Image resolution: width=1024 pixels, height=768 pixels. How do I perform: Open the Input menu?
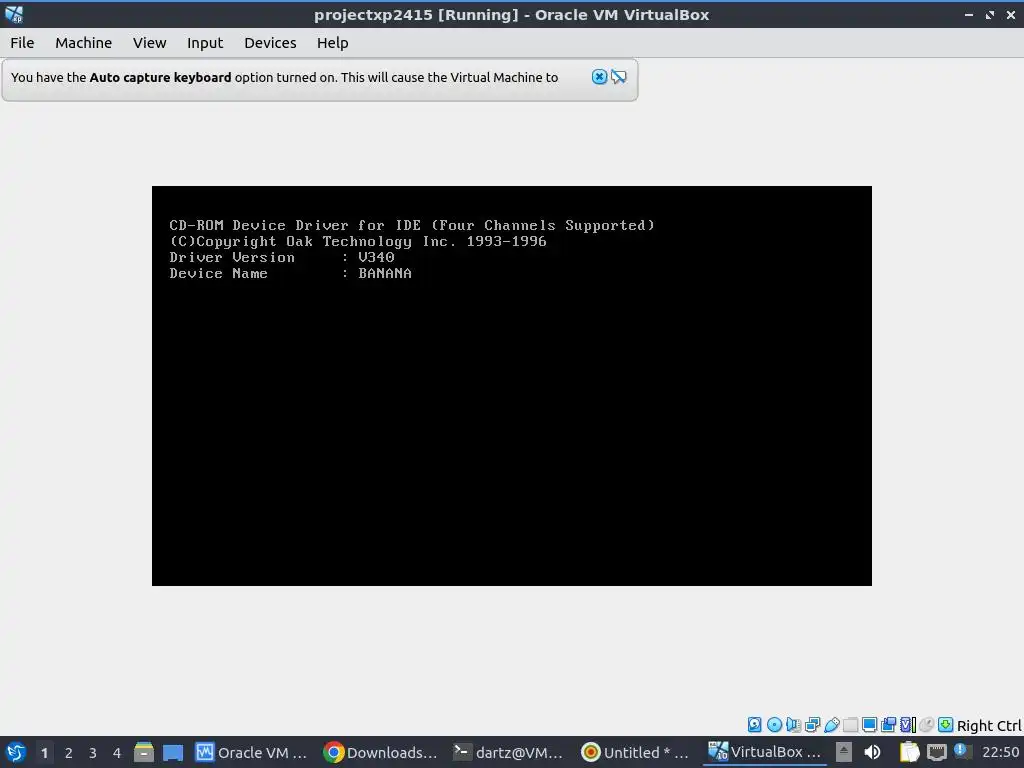coord(205,43)
